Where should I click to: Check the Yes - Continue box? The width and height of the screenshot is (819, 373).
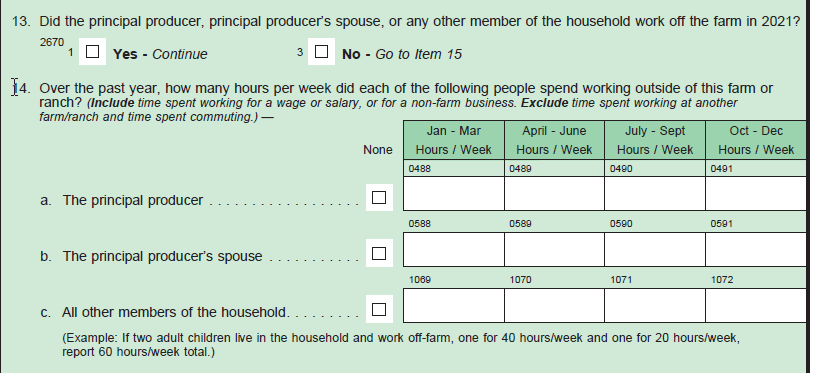click(x=92, y=51)
